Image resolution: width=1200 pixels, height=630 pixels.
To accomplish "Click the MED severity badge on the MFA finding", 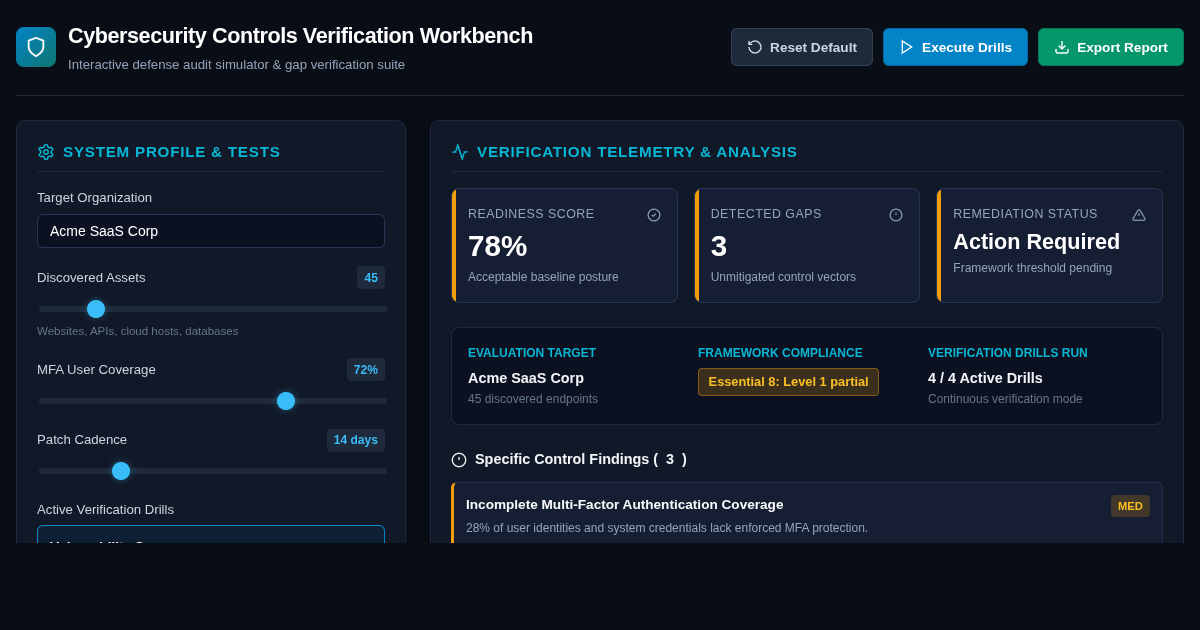I will (1130, 506).
